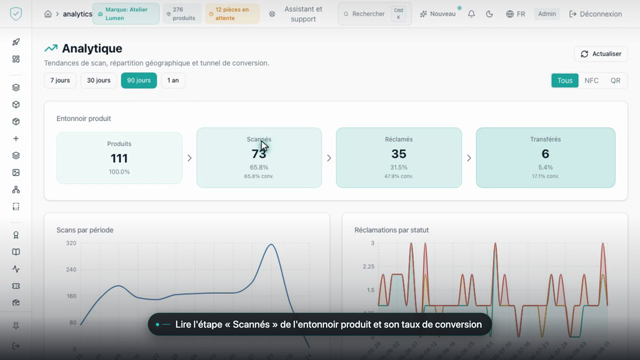
Task: Select the 7 jours period
Action: [x=60, y=80]
